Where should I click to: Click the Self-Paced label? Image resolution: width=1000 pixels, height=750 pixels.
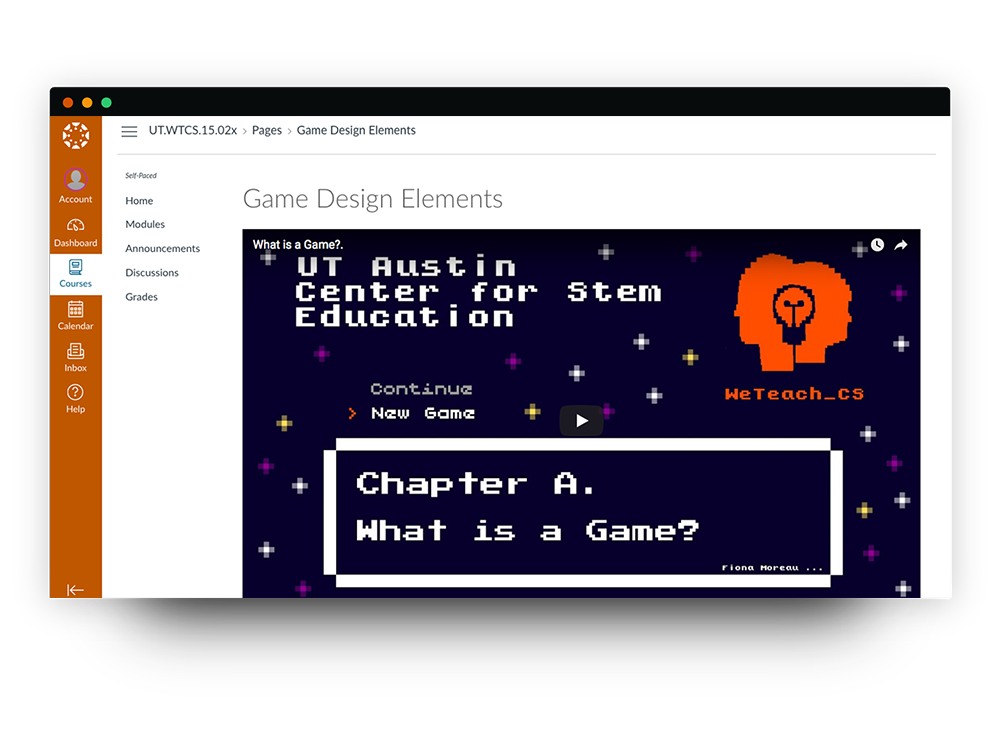(141, 175)
